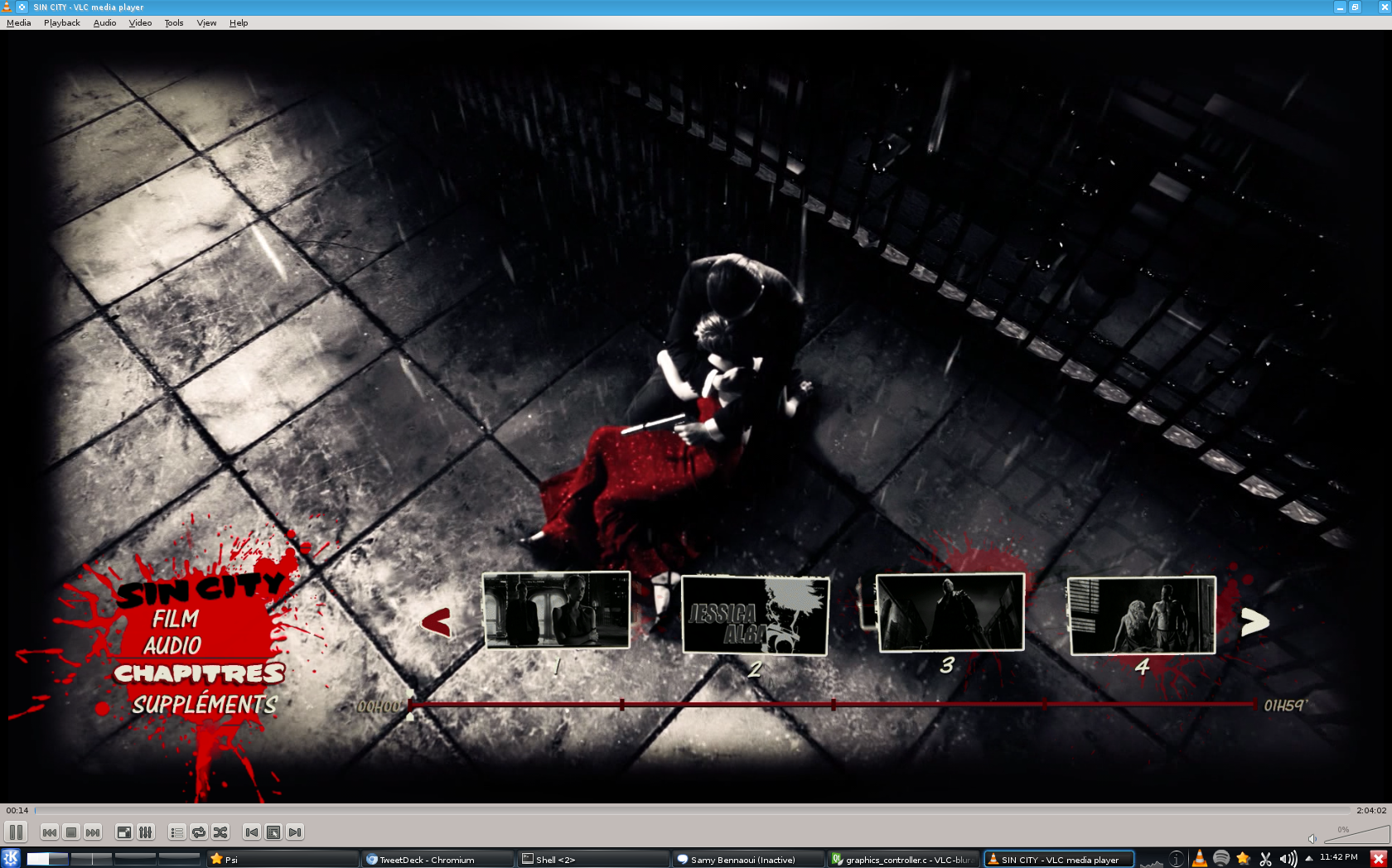Select Jessica Alba chapter 2 thumbnail

tap(755, 615)
